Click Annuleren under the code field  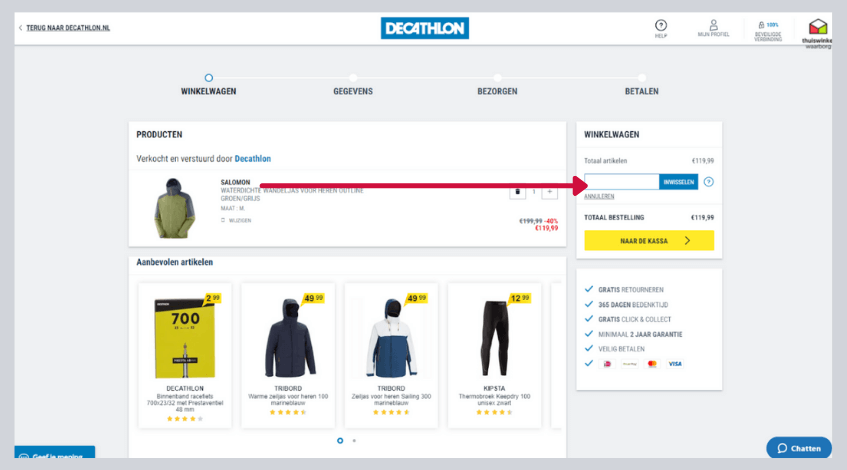pos(599,197)
